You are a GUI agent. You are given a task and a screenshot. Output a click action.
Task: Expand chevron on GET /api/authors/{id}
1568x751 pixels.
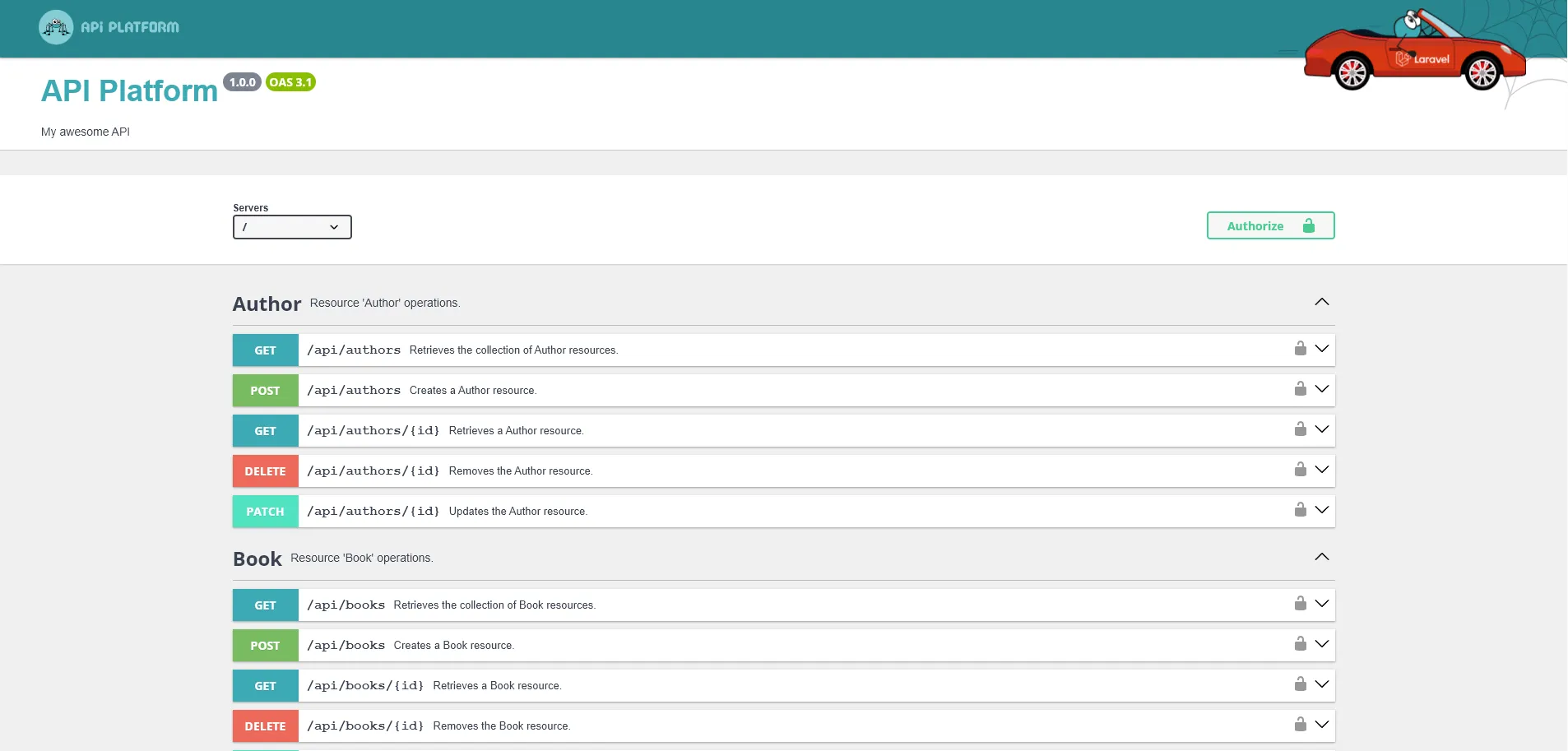pos(1321,429)
